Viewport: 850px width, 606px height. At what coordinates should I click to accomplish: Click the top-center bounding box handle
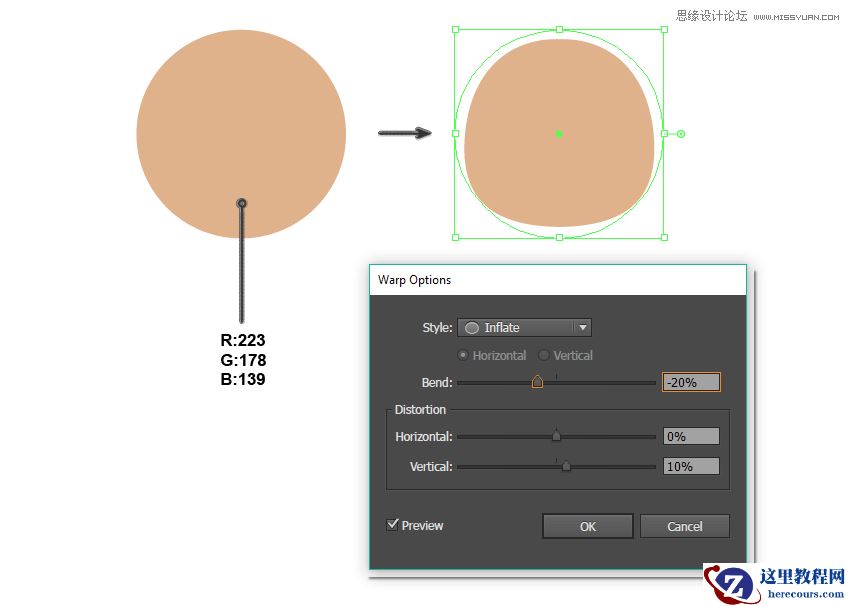pos(559,30)
